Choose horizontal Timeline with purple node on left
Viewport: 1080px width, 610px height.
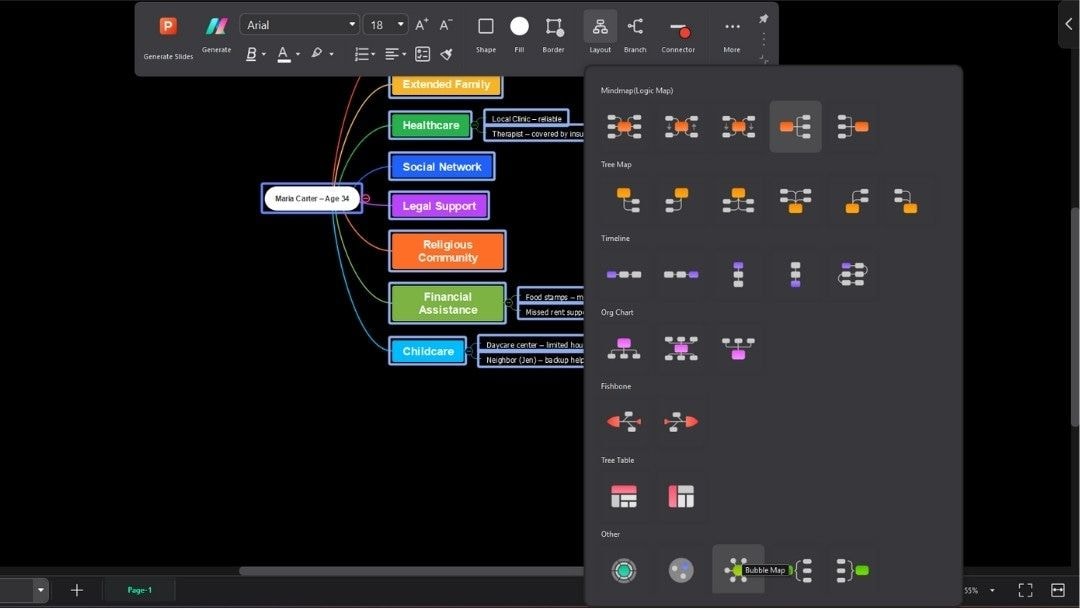tap(624, 274)
